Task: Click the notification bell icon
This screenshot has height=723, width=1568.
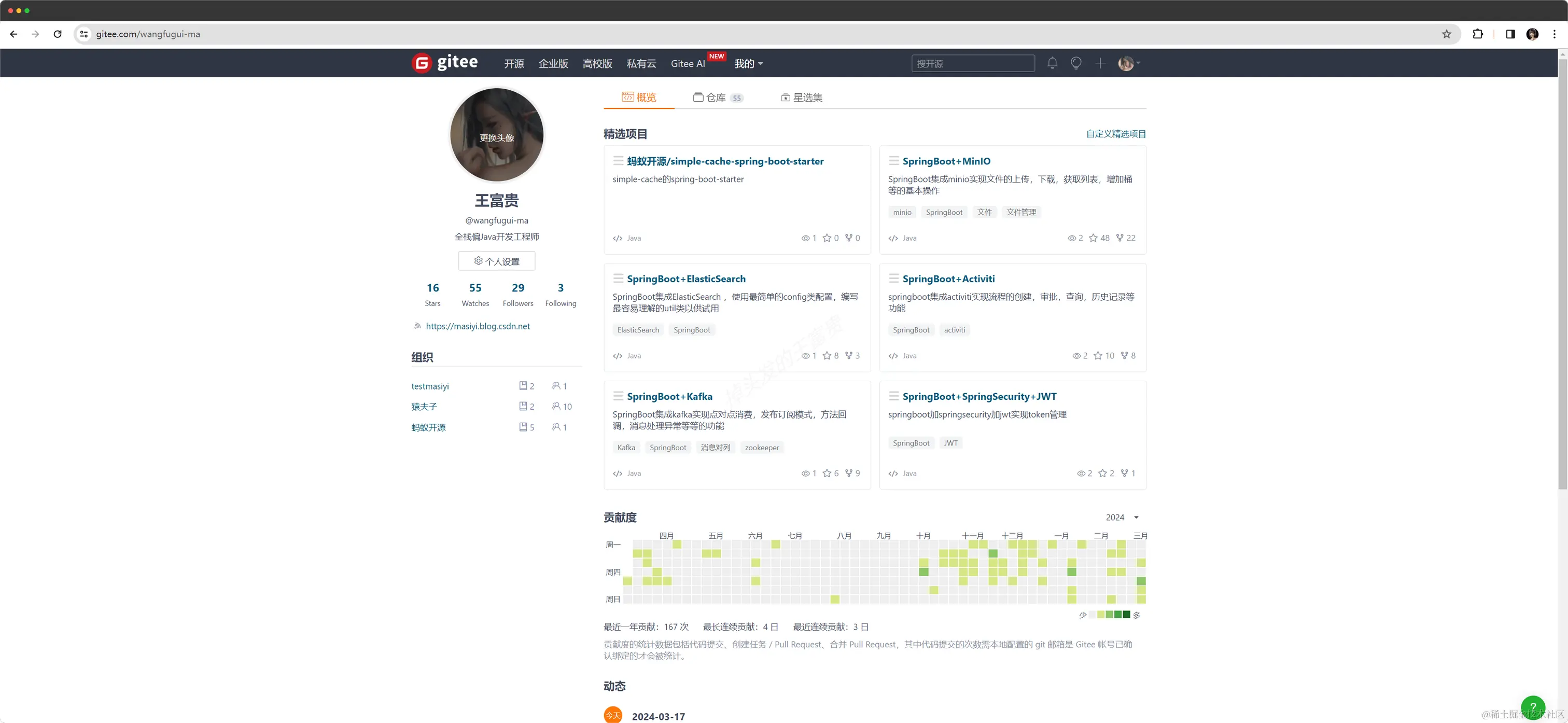Action: coord(1052,63)
